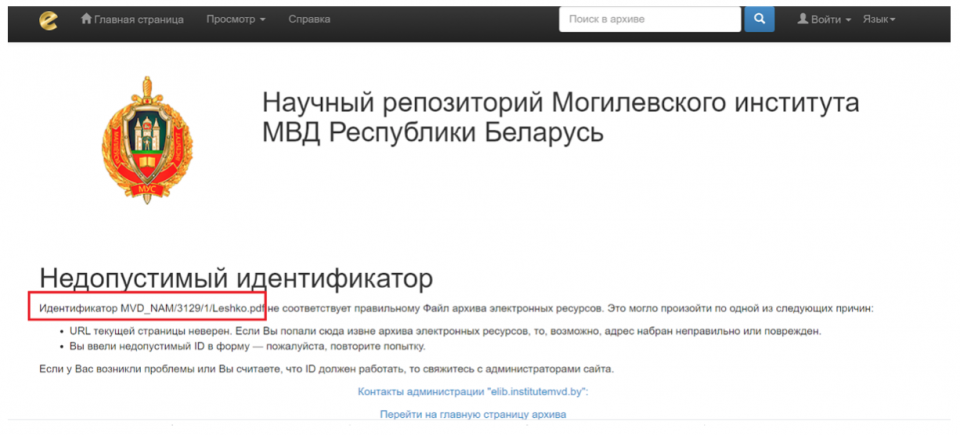Select the repository title heading text
The height and width of the screenshot is (435, 960).
click(x=560, y=118)
